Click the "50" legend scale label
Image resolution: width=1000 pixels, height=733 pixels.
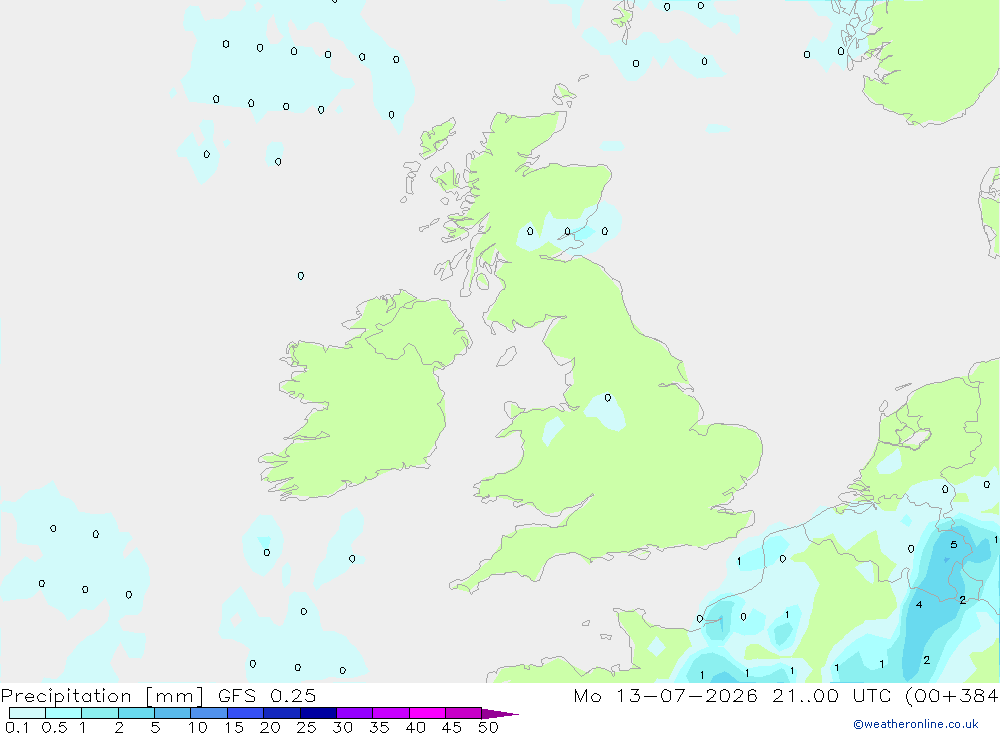(x=488, y=727)
